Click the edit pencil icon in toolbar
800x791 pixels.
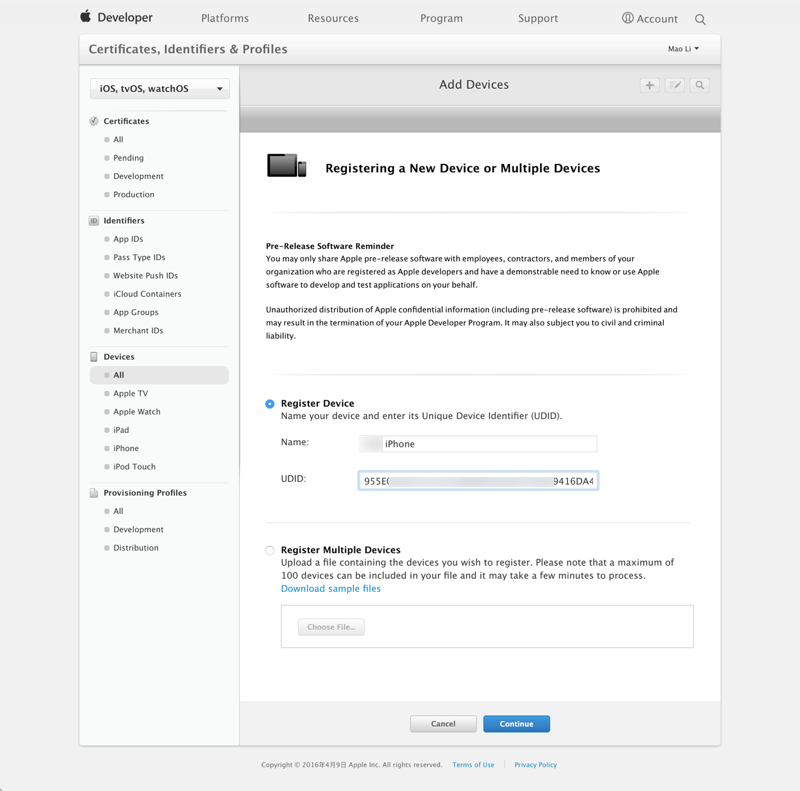click(674, 85)
